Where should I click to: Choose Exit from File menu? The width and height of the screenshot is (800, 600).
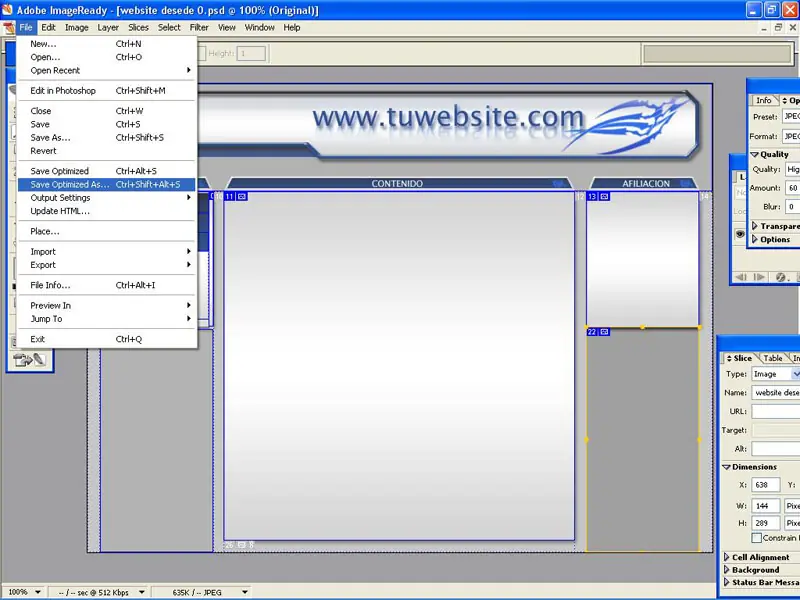pyautogui.click(x=106, y=339)
